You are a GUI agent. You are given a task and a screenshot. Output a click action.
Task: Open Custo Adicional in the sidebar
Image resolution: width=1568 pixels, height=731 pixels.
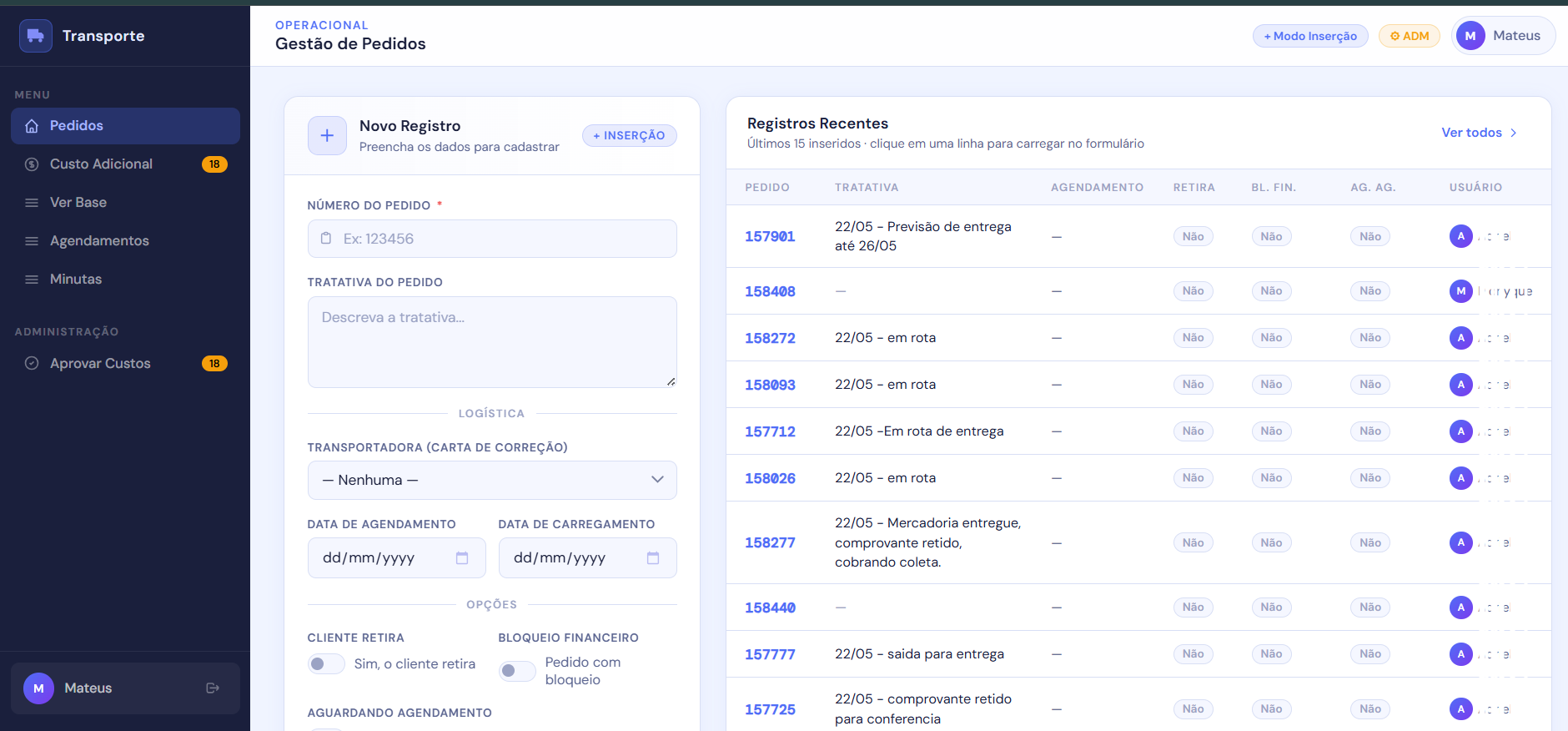point(125,164)
